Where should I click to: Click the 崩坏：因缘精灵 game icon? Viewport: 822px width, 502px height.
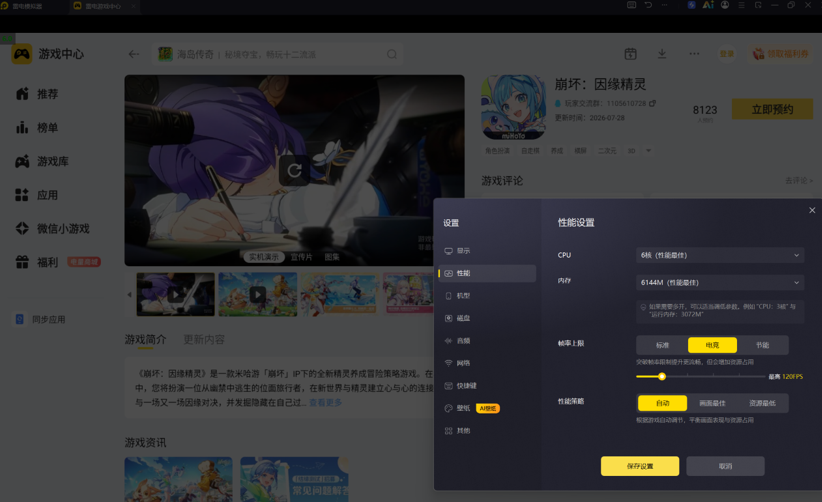(x=513, y=107)
